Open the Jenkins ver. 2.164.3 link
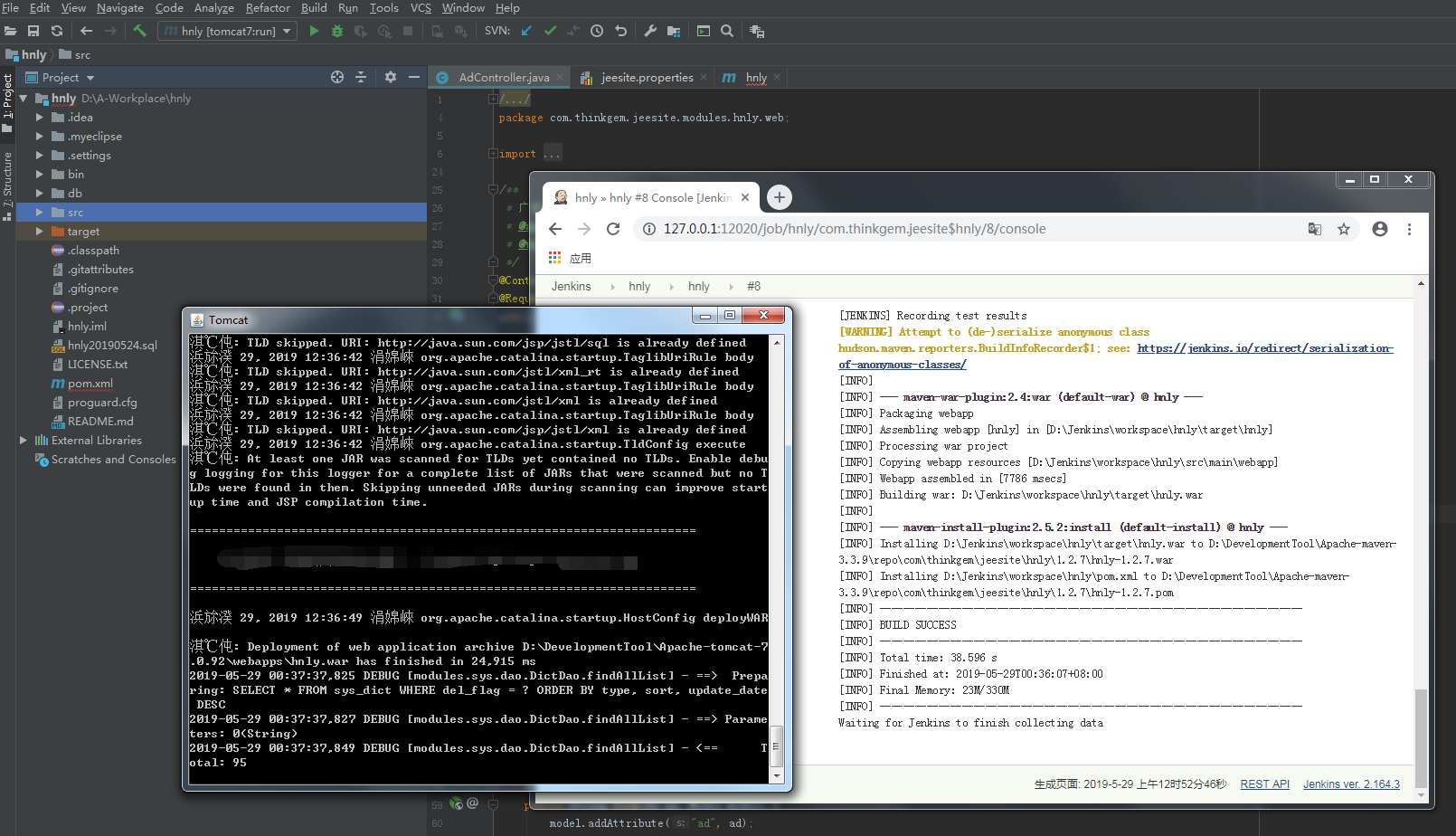The height and width of the screenshot is (836, 1456). [1351, 784]
